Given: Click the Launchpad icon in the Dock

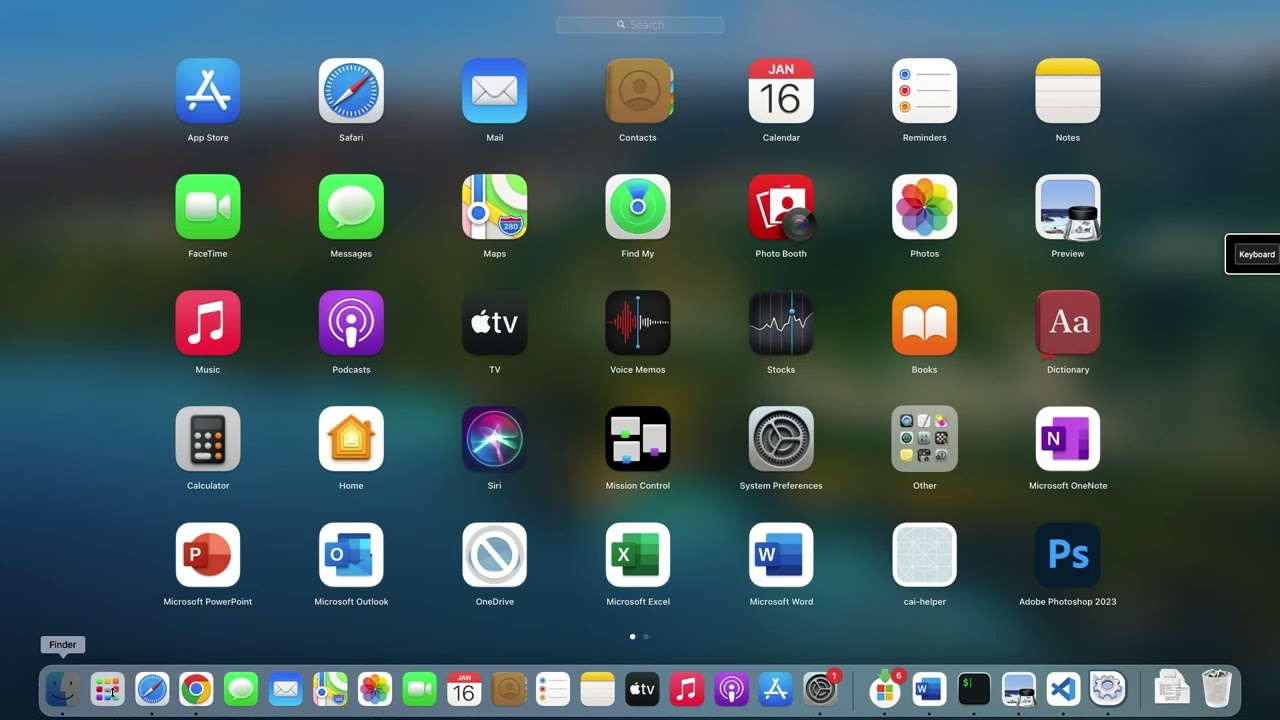Looking at the screenshot, I should tap(107, 689).
